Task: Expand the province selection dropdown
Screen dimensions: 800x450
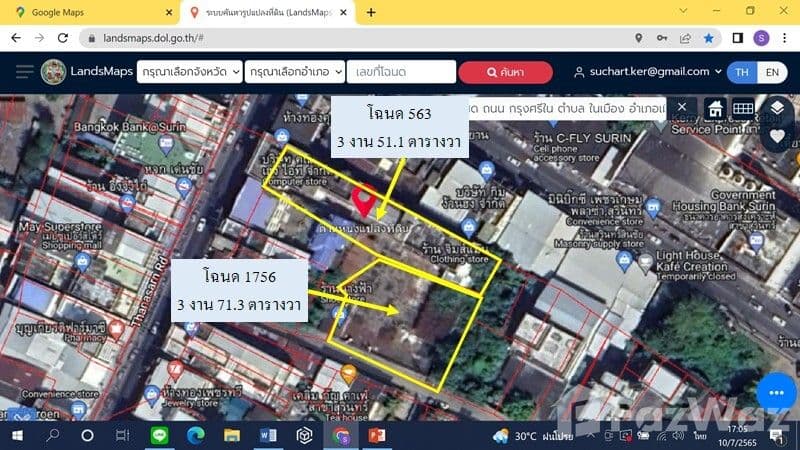Action: click(189, 72)
